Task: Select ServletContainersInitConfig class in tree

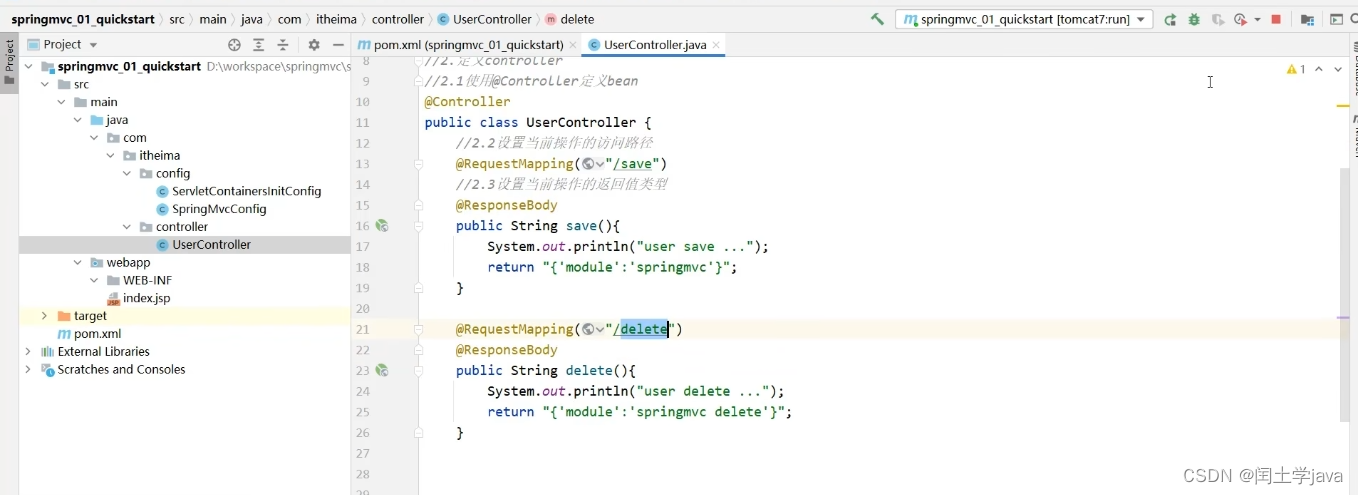Action: pos(246,191)
